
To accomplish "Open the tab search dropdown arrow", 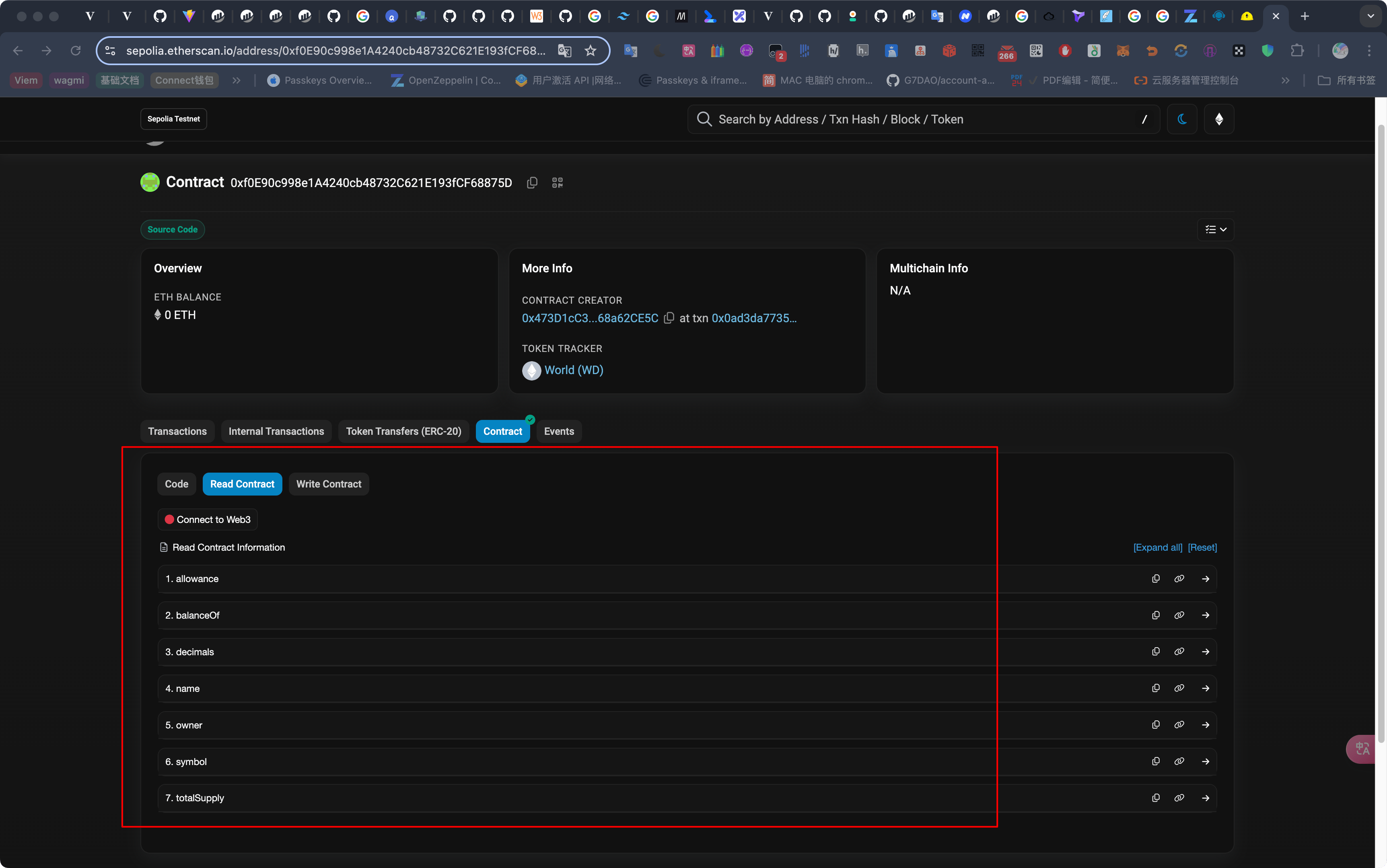I will (x=1371, y=16).
